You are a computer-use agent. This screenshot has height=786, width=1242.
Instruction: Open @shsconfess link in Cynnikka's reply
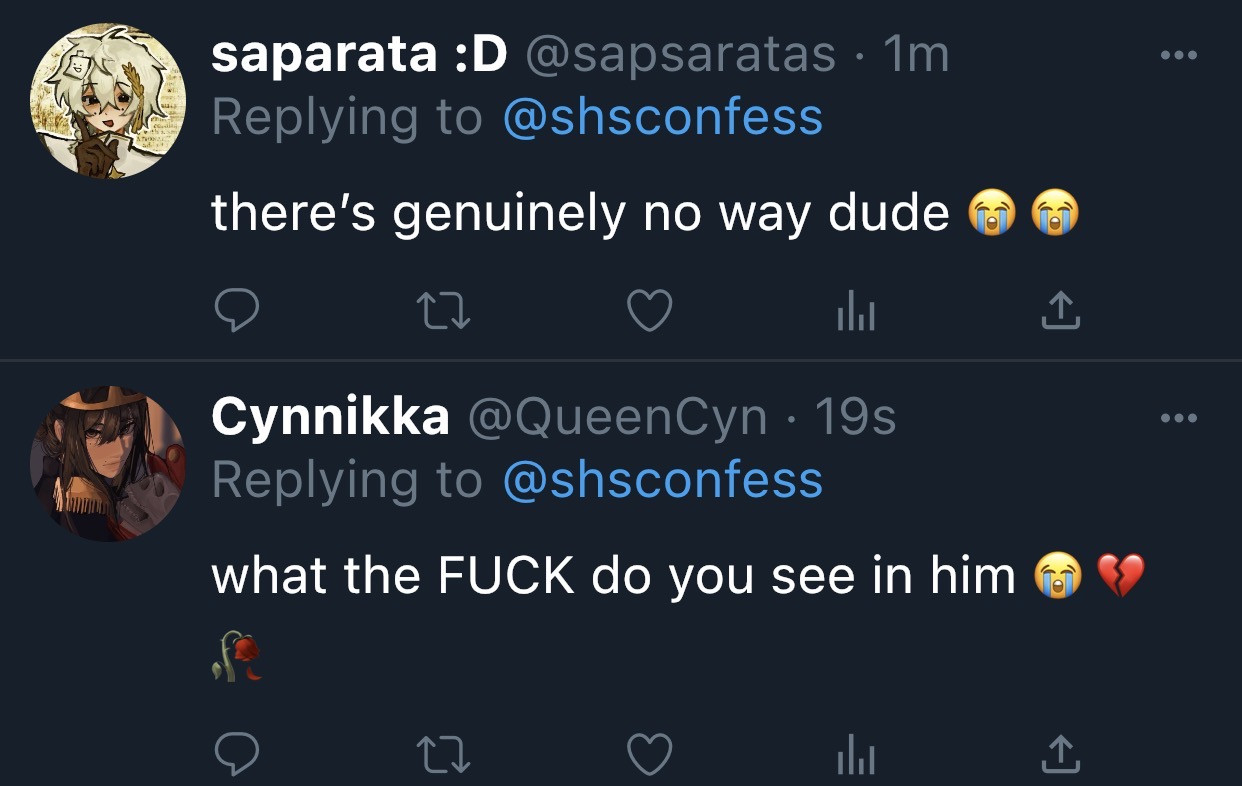click(x=662, y=480)
